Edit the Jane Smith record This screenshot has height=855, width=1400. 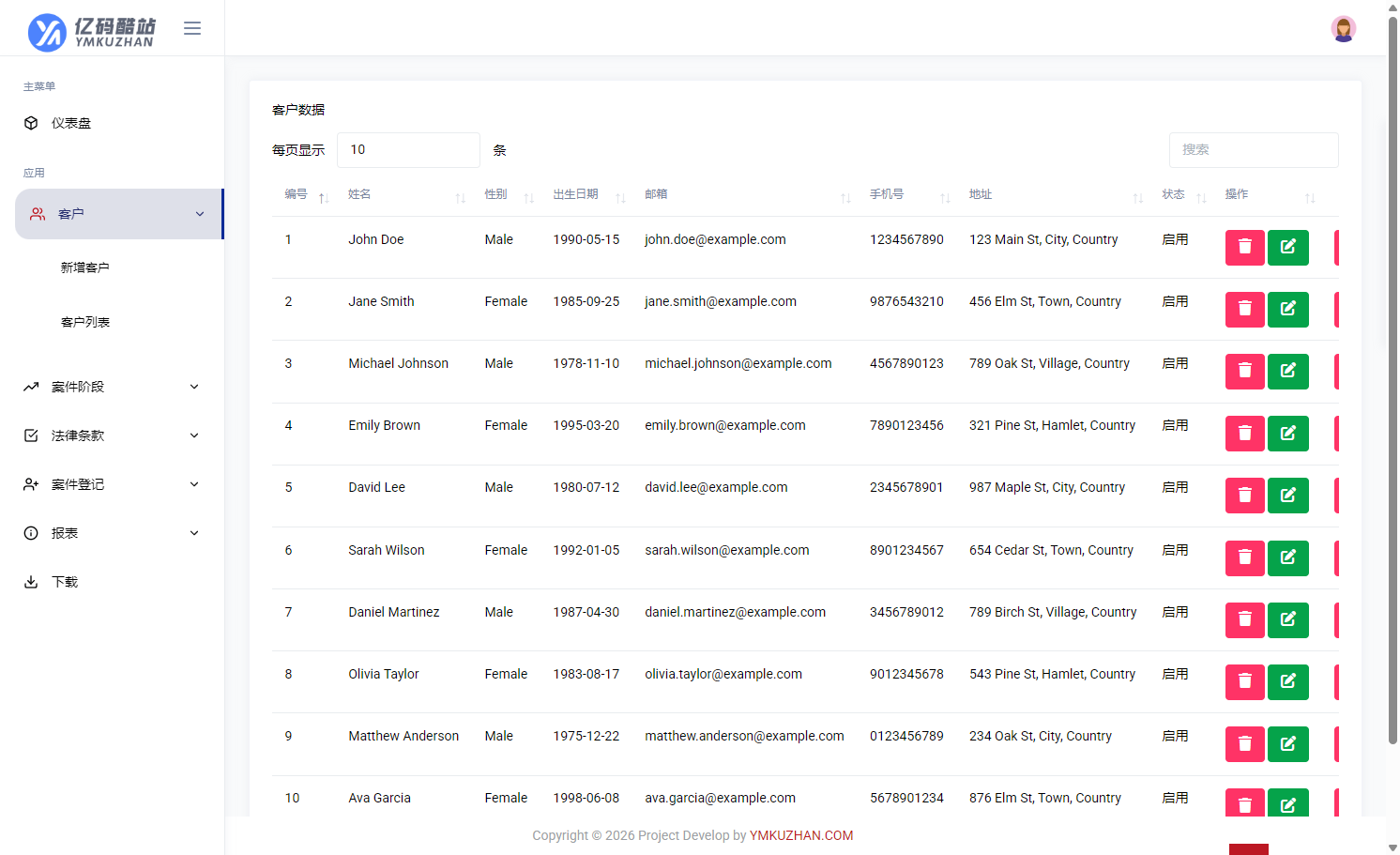(1287, 309)
